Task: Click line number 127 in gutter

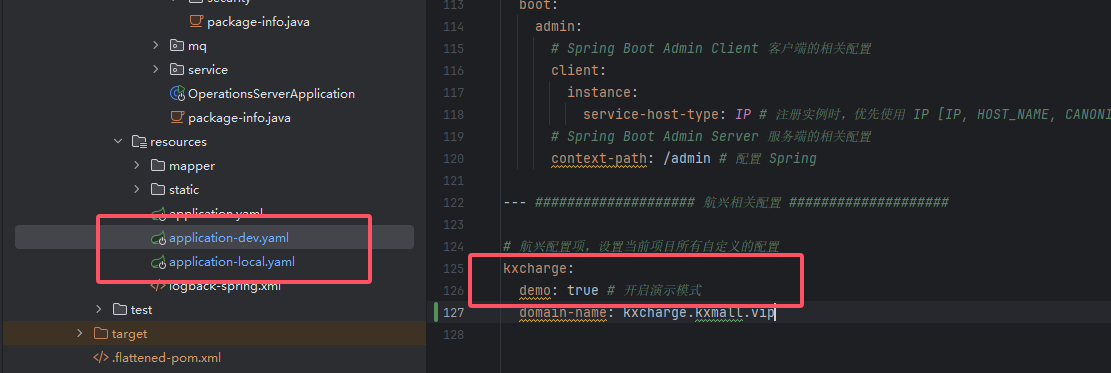Action: [452, 313]
